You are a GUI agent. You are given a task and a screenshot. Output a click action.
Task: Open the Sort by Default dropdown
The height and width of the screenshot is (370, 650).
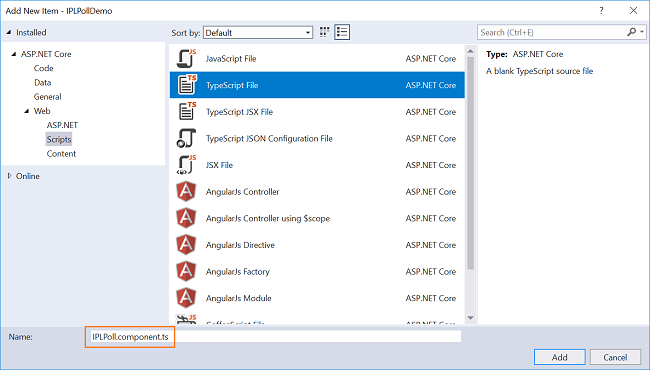tap(258, 33)
